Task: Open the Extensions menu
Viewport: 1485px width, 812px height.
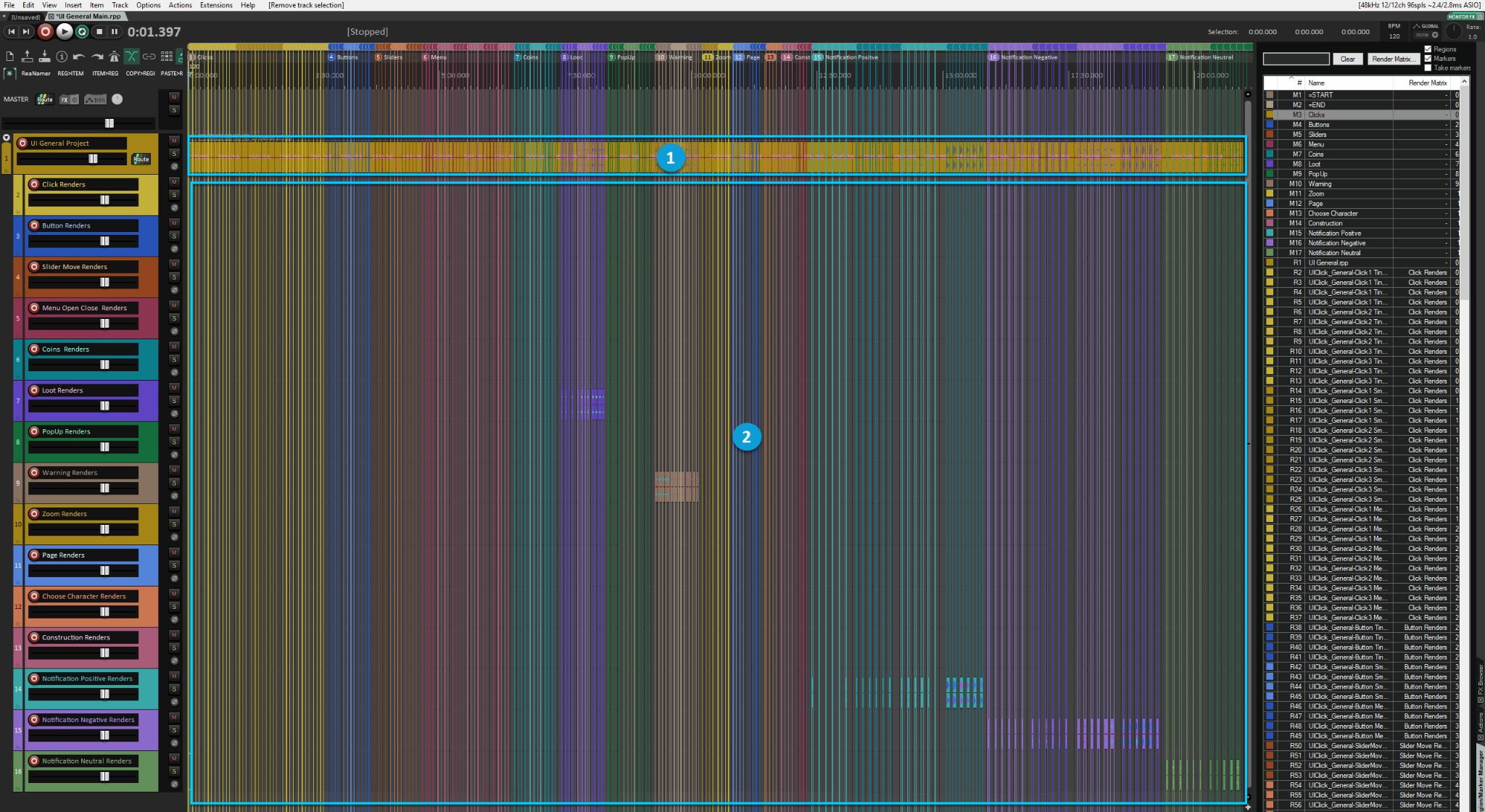Action: tap(216, 5)
